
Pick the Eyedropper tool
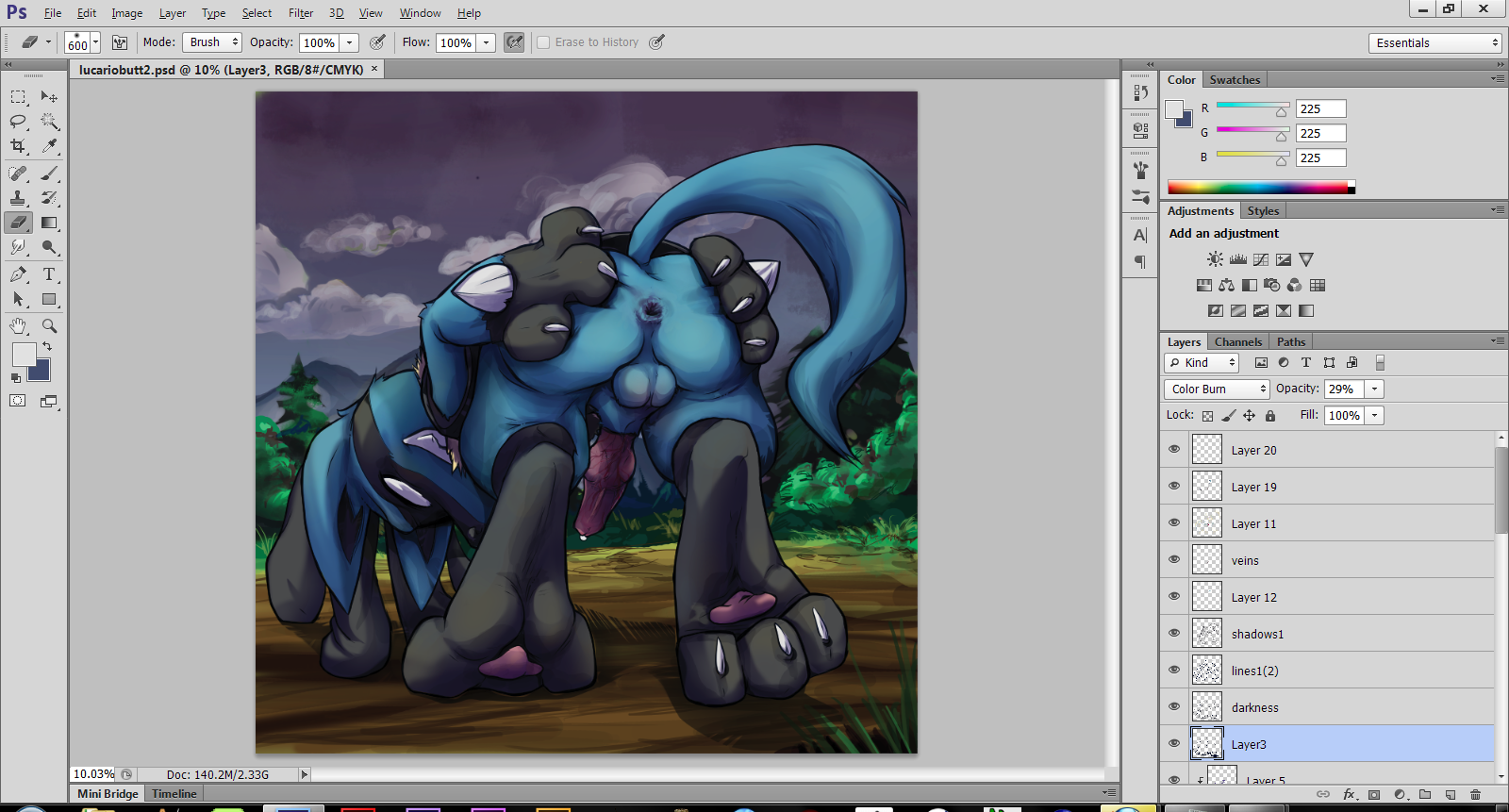coord(49,146)
